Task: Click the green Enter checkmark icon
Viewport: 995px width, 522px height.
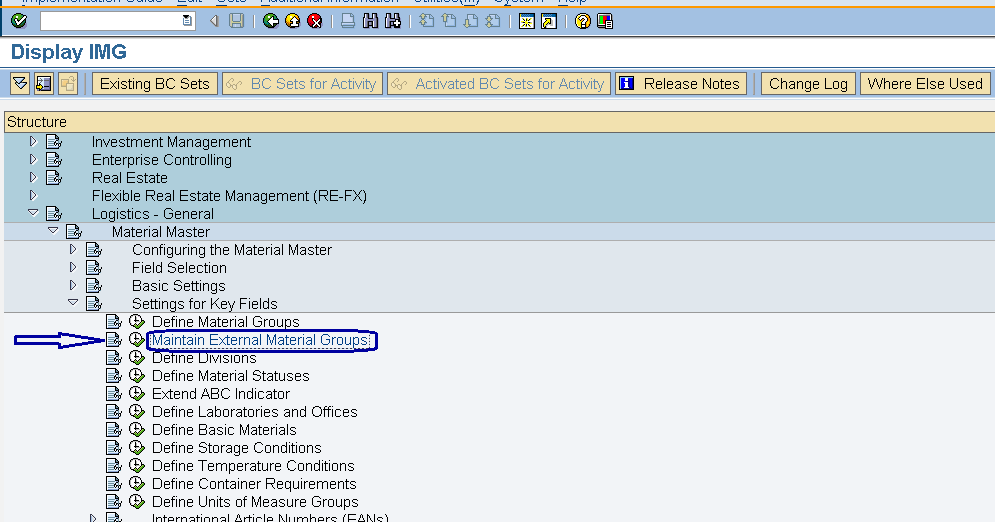Action: coord(19,21)
